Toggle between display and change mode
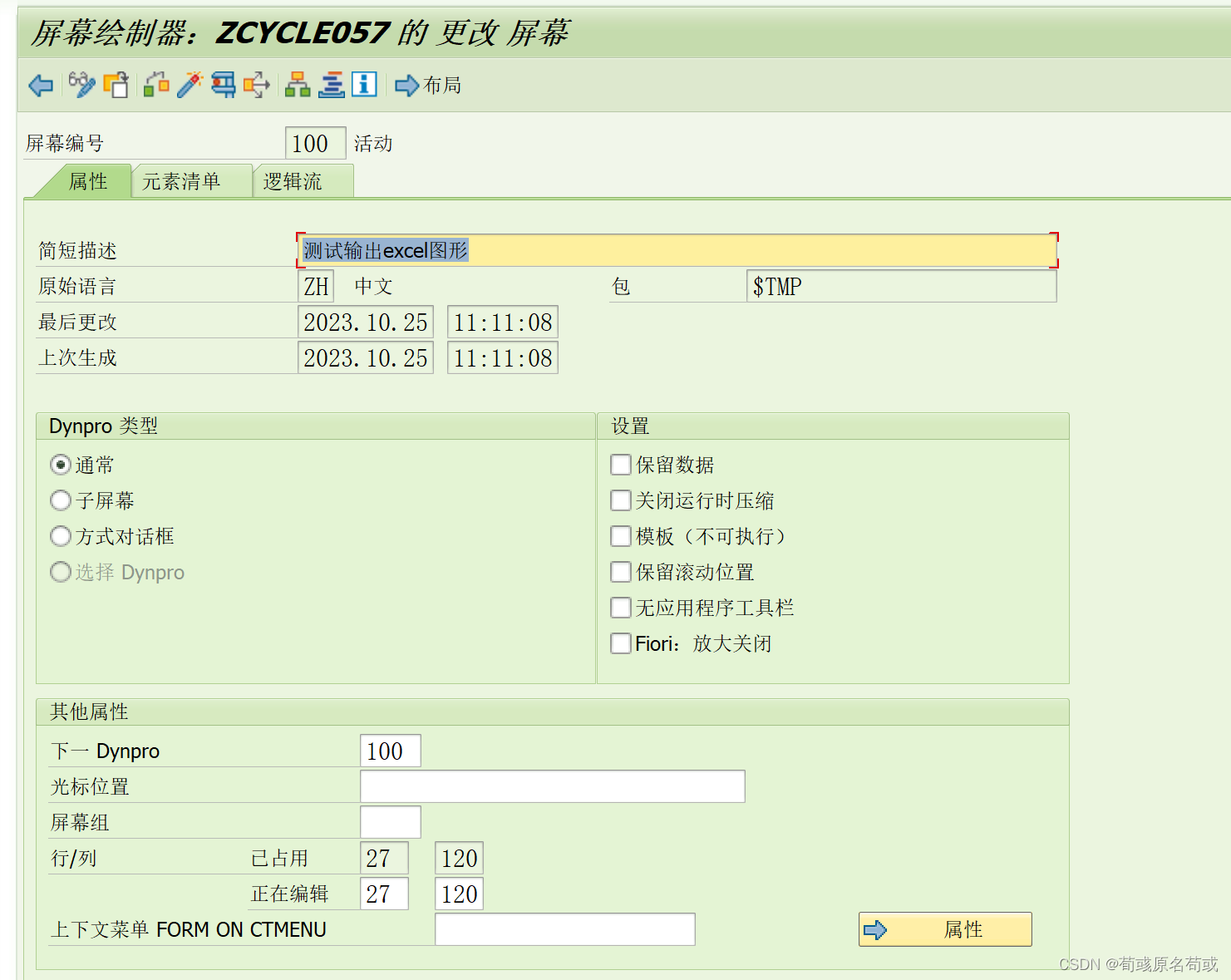The height and width of the screenshot is (980, 1231). 81,85
